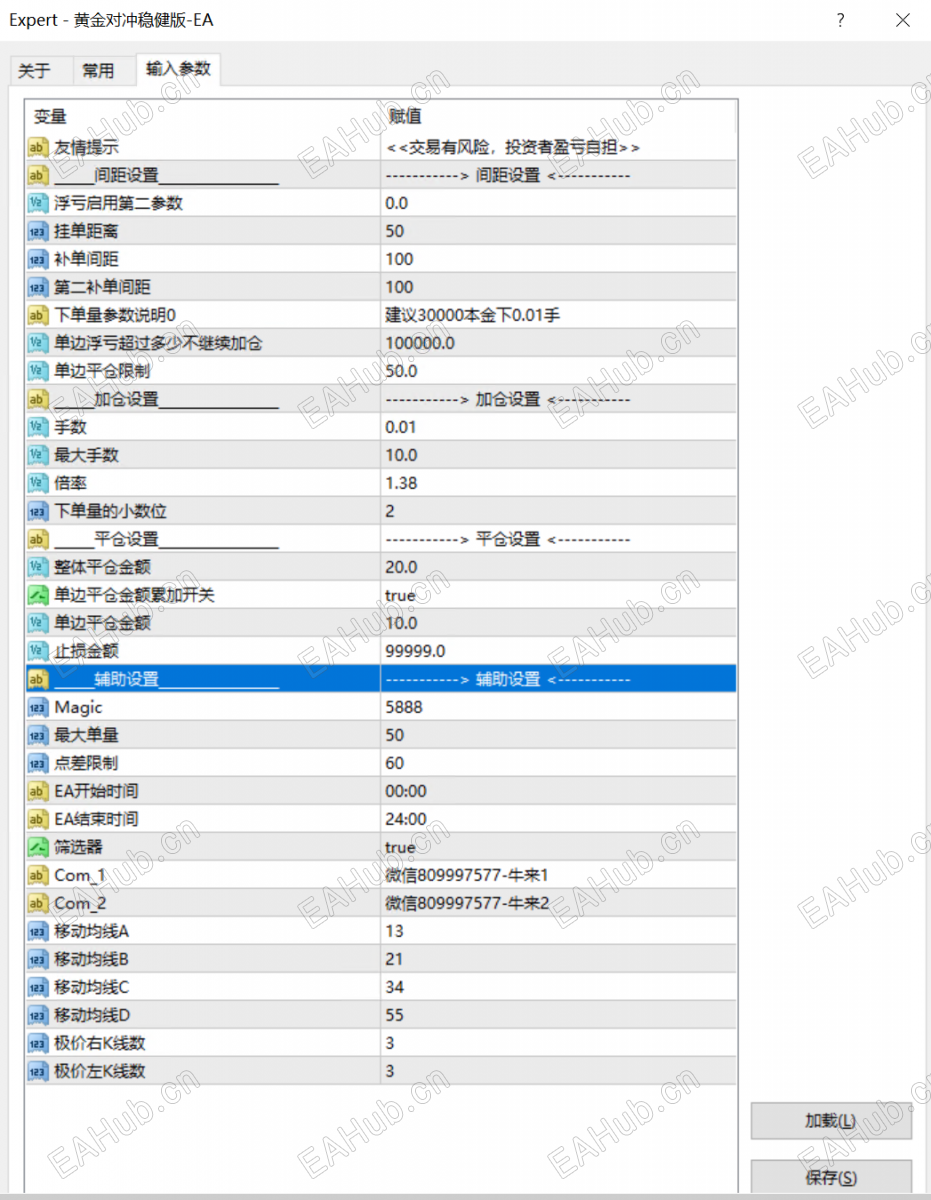
Task: Click the integer icon beside 点差限制
Action: pyautogui.click(x=38, y=763)
